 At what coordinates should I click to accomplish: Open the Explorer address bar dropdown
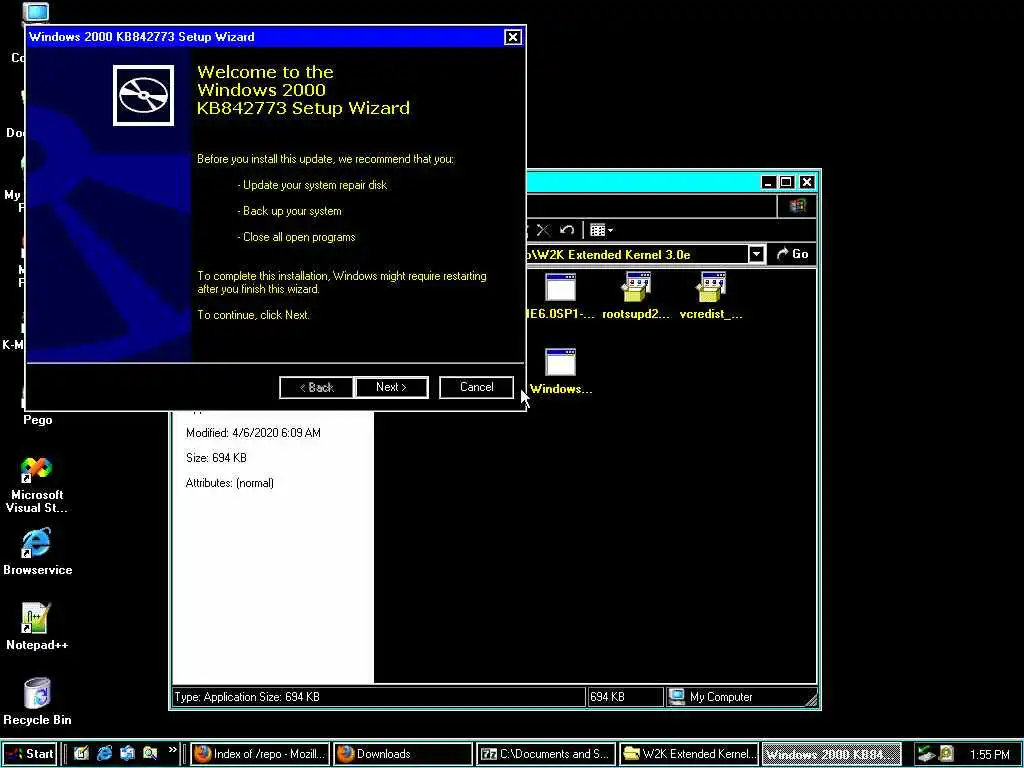pos(756,254)
